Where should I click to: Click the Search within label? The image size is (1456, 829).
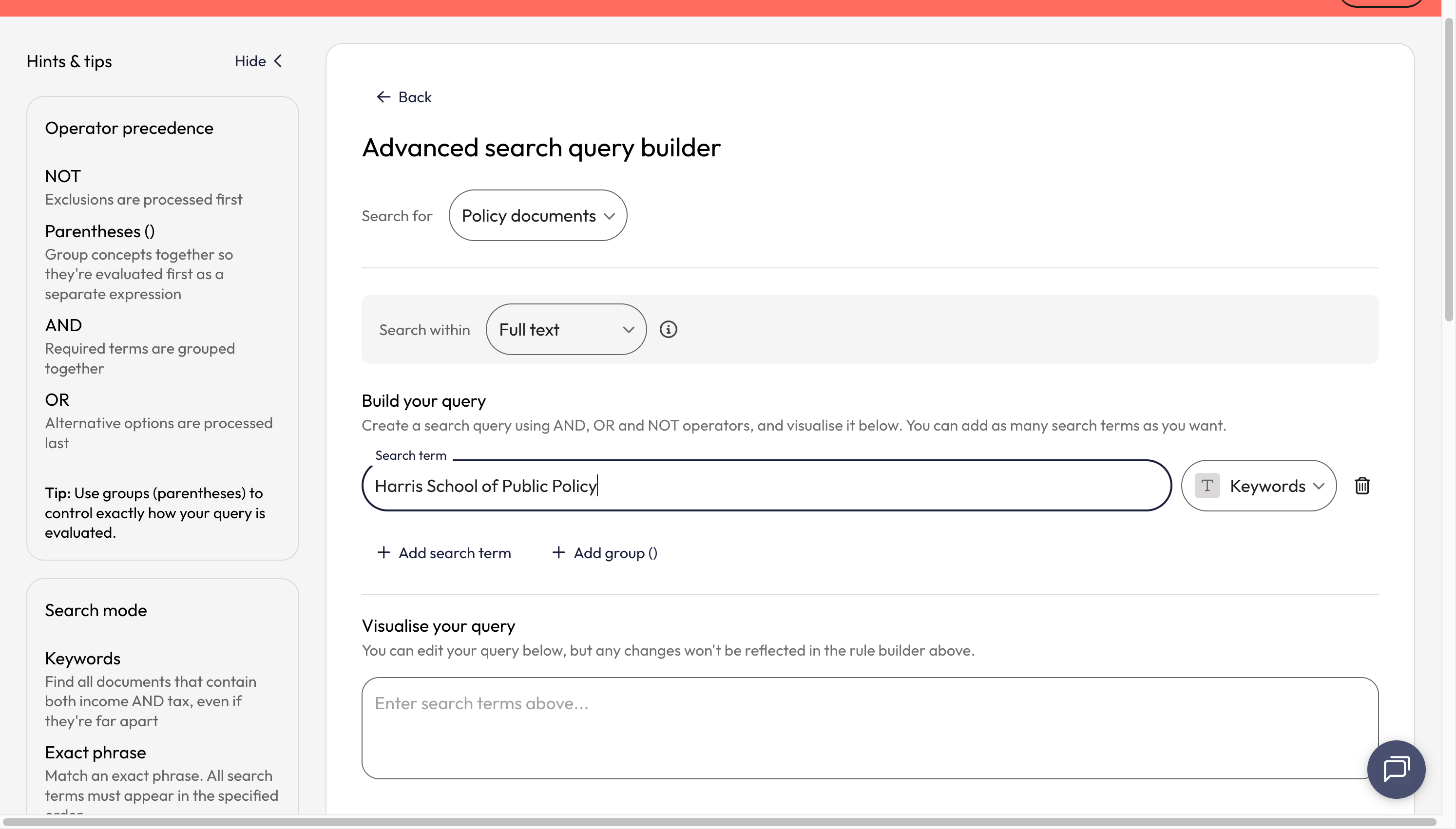click(x=424, y=330)
